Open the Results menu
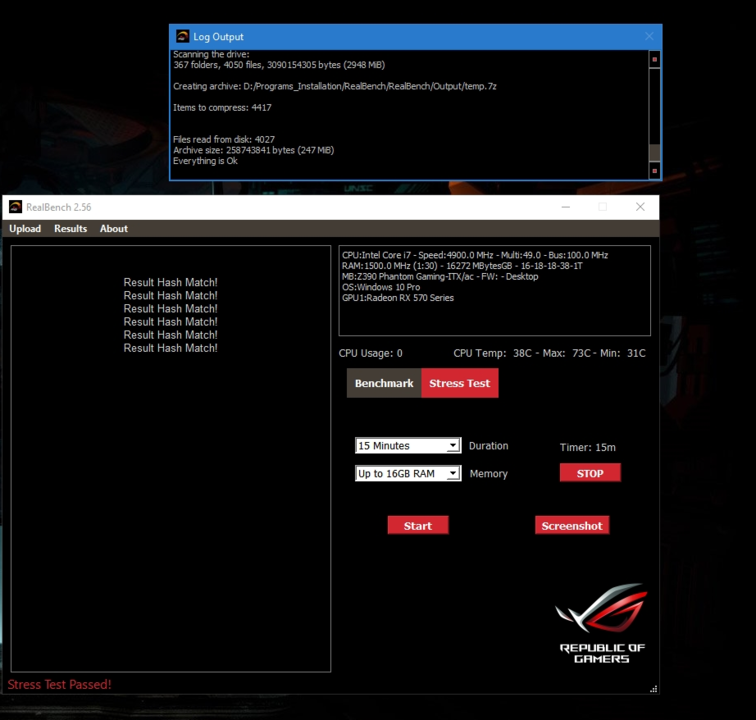756x720 pixels. 70,229
